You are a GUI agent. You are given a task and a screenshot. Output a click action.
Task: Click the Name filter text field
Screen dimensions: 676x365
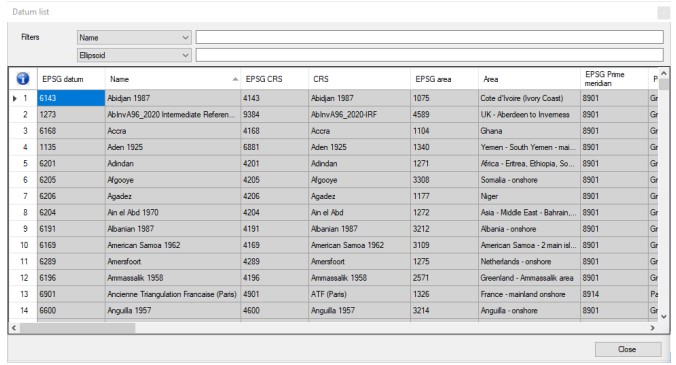coord(429,37)
